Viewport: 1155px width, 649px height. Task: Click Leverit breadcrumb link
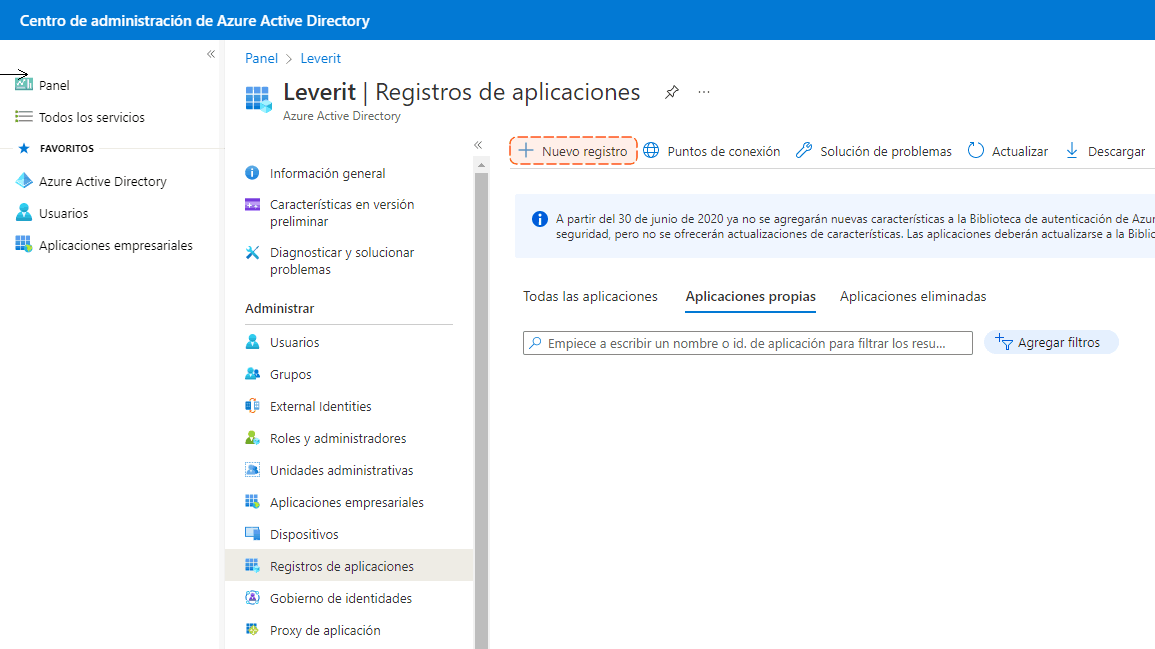(320, 58)
